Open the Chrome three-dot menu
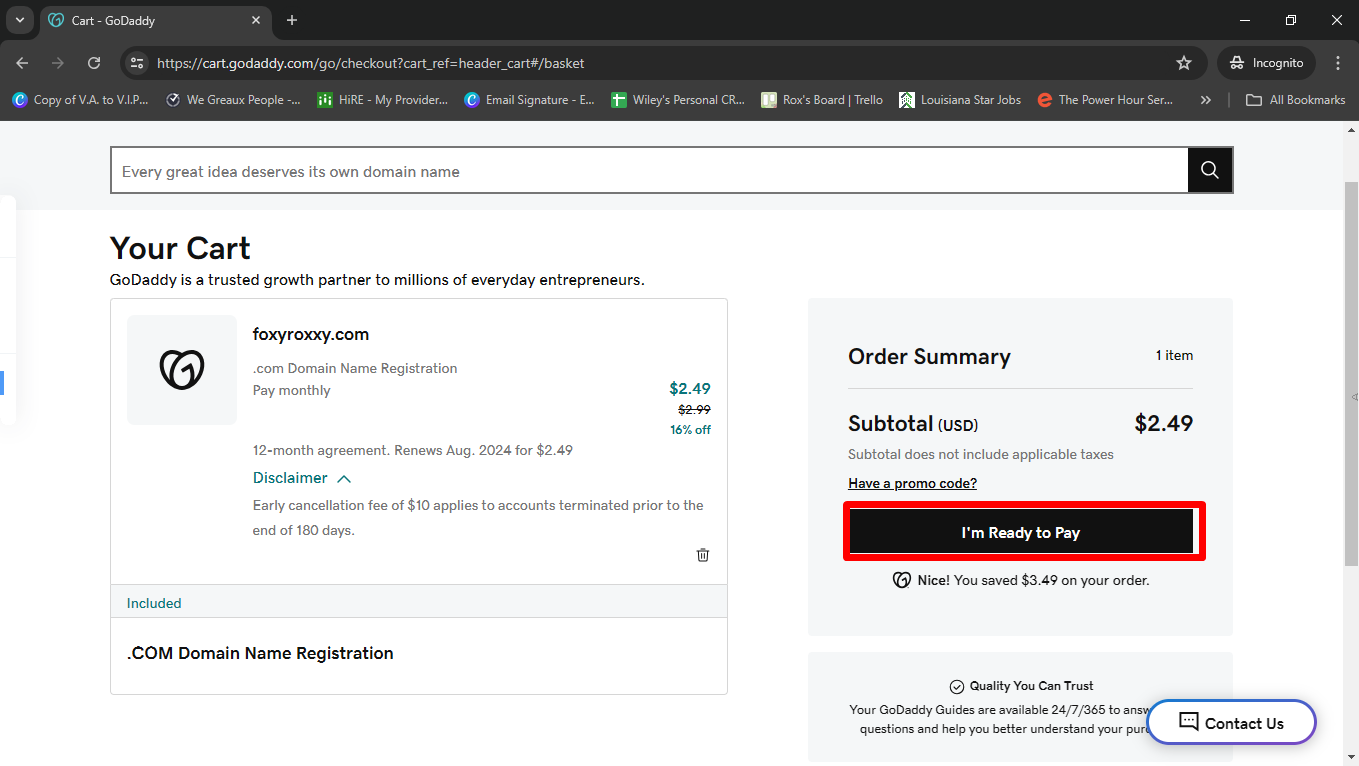1359x766 pixels. click(1338, 63)
